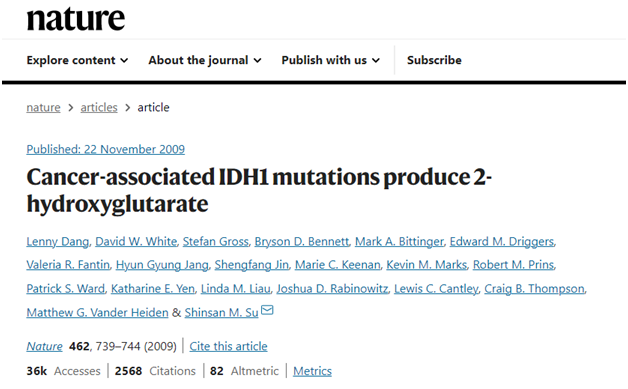View author Bryson D. Bennett
628x389 pixels.
302,242
